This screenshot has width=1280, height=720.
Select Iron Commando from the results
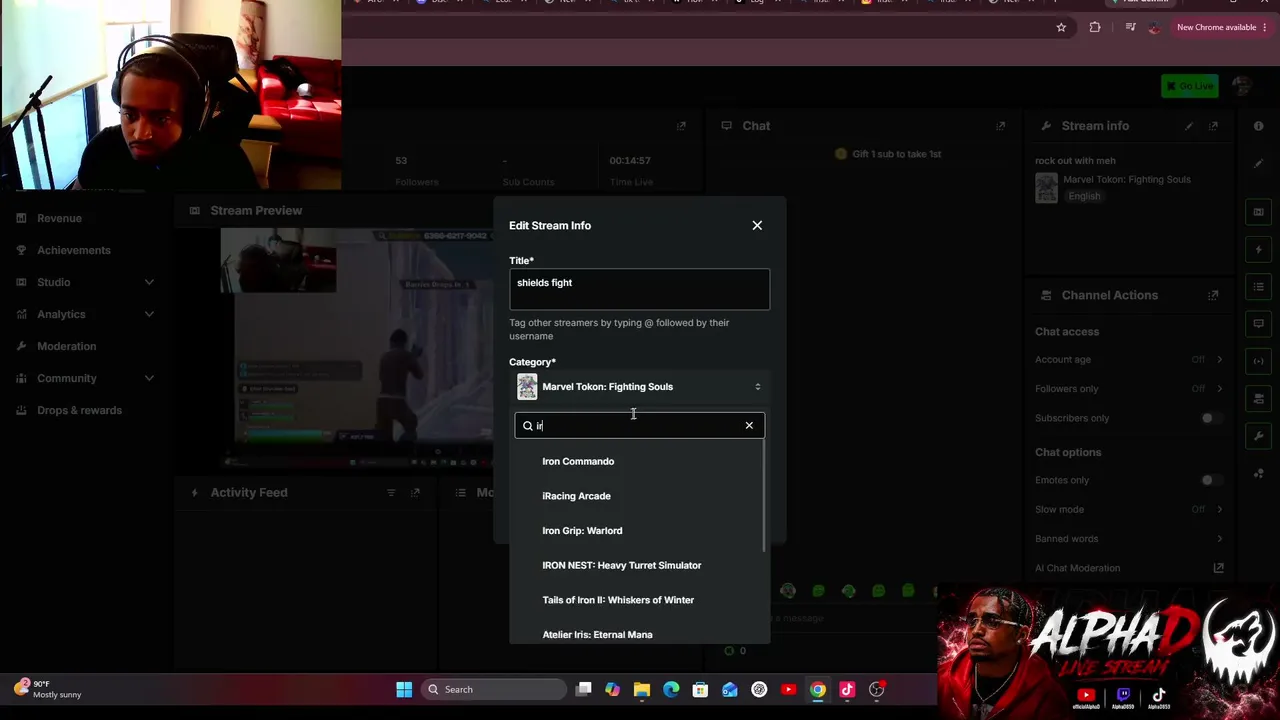tap(578, 461)
